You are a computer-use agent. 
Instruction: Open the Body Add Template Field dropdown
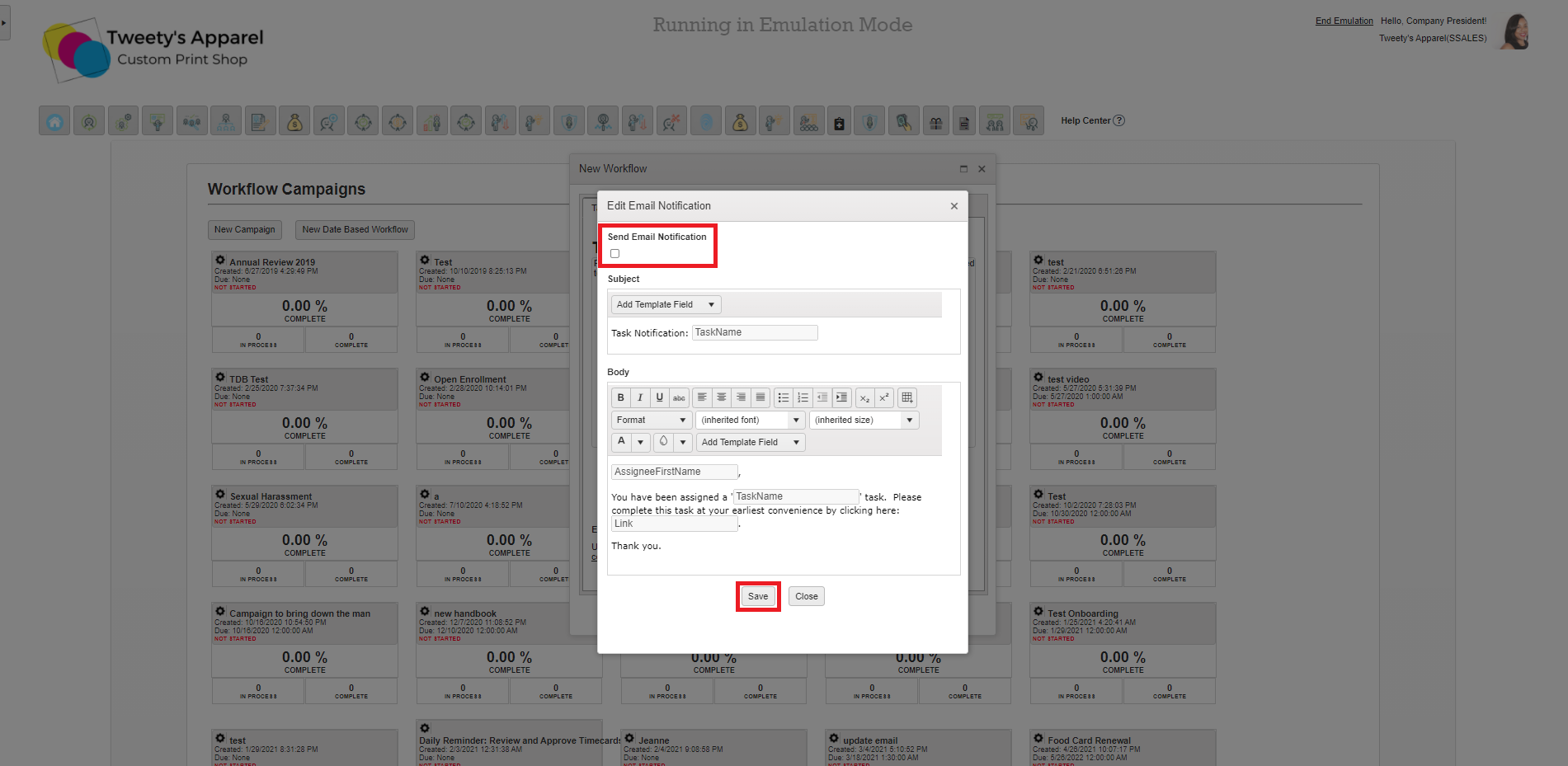751,442
